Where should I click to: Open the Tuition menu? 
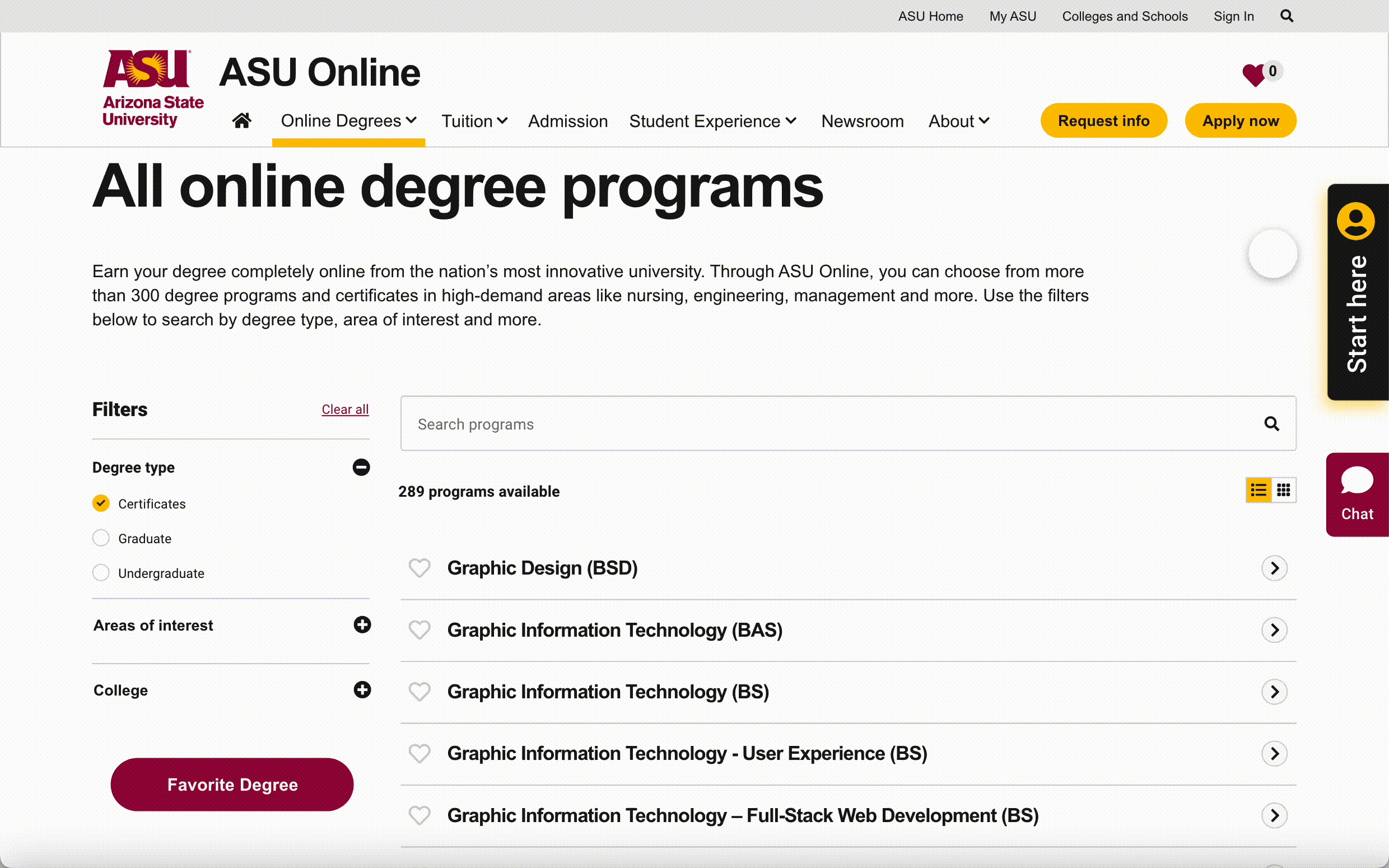tap(474, 121)
